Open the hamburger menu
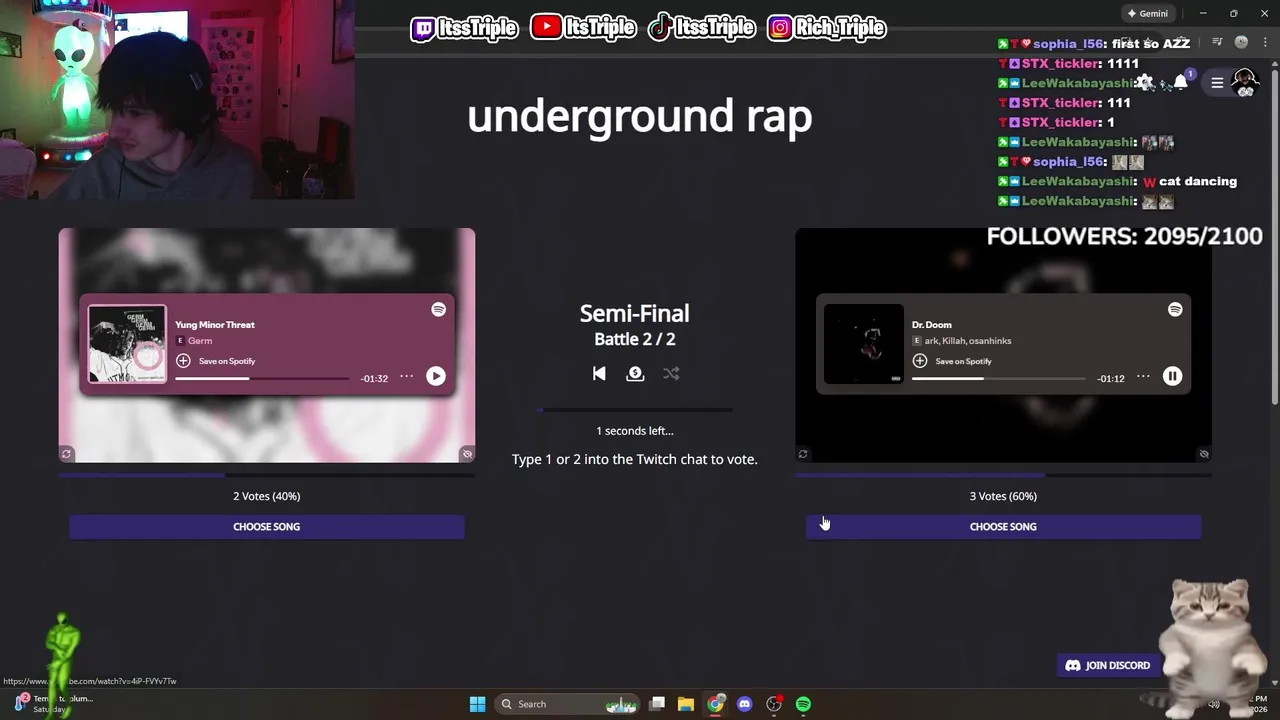The image size is (1280, 720). click(x=1217, y=83)
